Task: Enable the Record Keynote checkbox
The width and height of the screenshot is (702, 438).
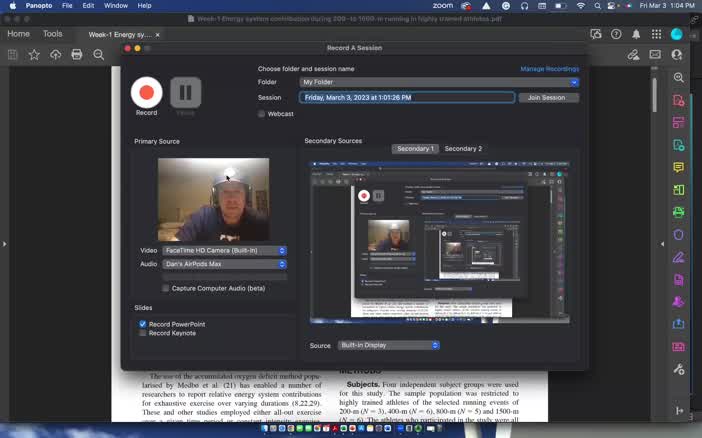Action: pyautogui.click(x=143, y=333)
